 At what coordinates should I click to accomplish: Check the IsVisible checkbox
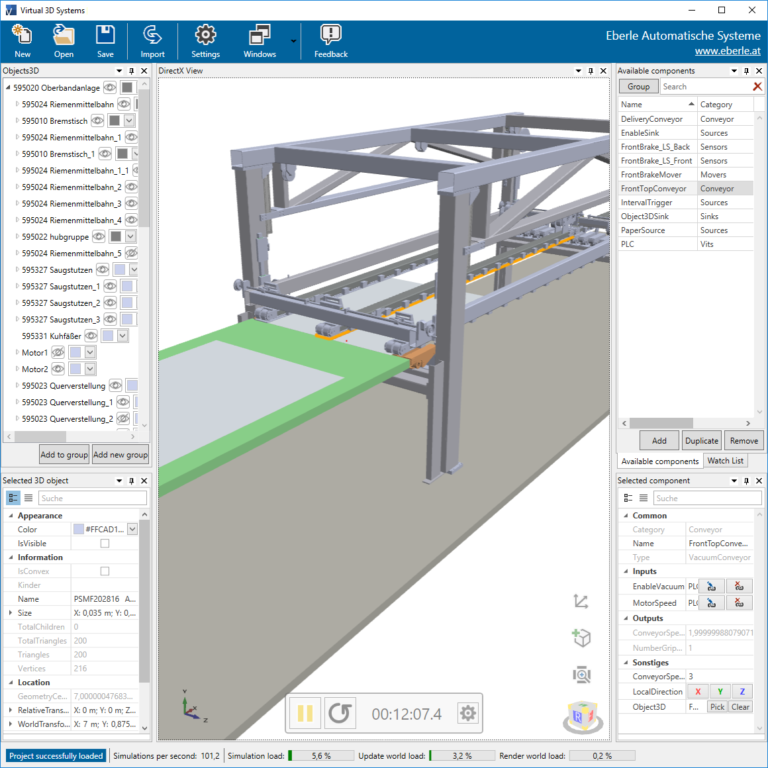click(x=105, y=543)
